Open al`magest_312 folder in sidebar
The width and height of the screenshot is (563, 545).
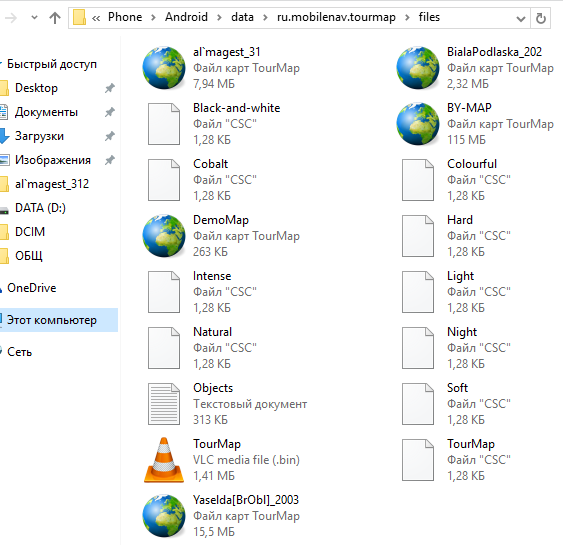[52, 184]
